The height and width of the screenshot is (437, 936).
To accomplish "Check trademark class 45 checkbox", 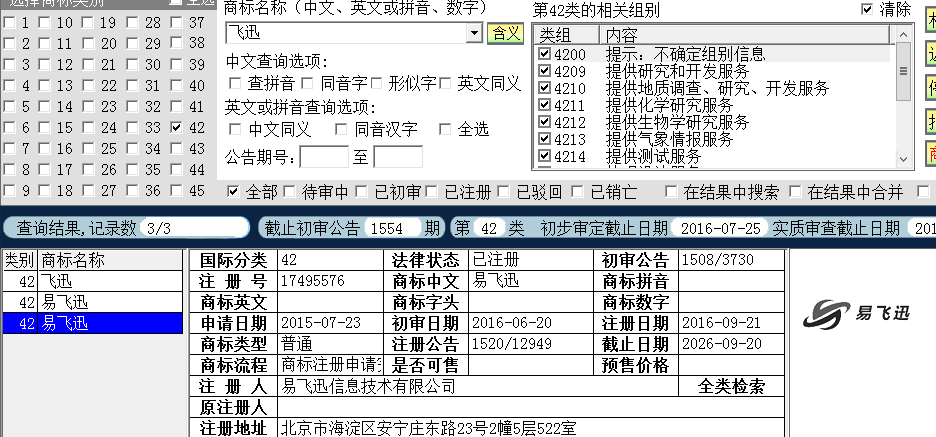I will [x=176, y=190].
